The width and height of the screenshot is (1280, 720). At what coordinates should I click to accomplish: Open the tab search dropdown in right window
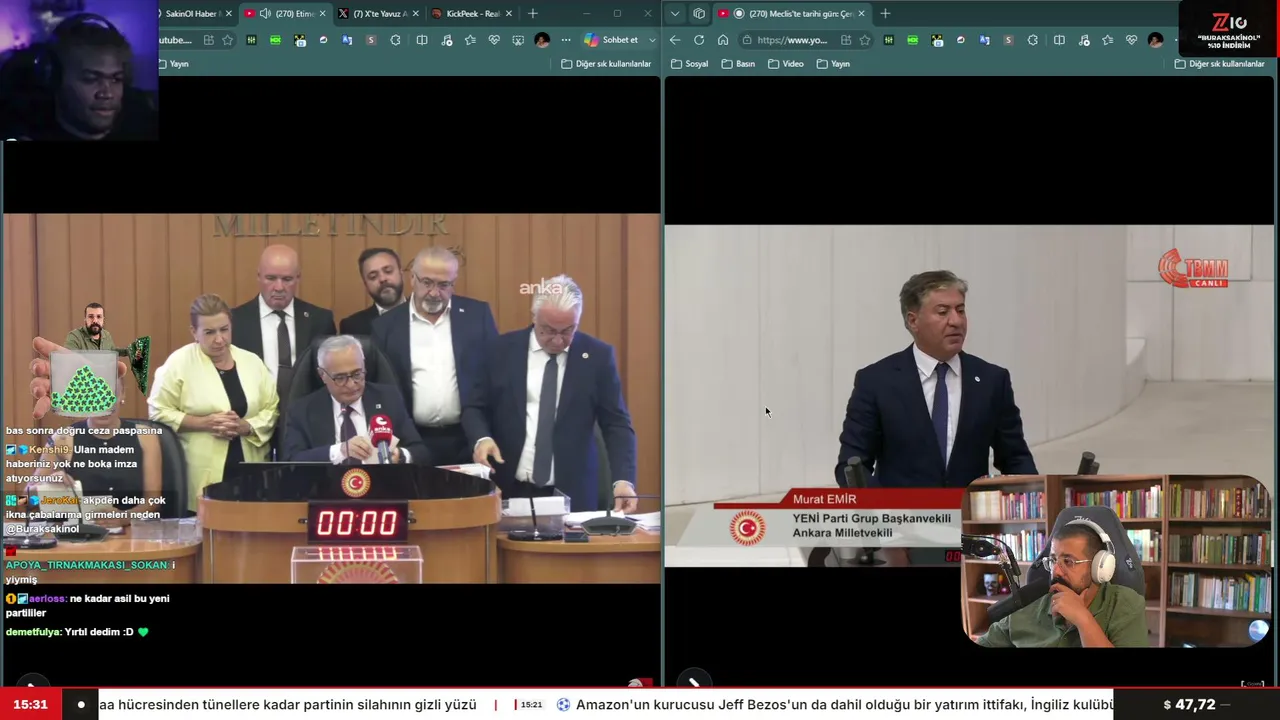click(x=675, y=14)
